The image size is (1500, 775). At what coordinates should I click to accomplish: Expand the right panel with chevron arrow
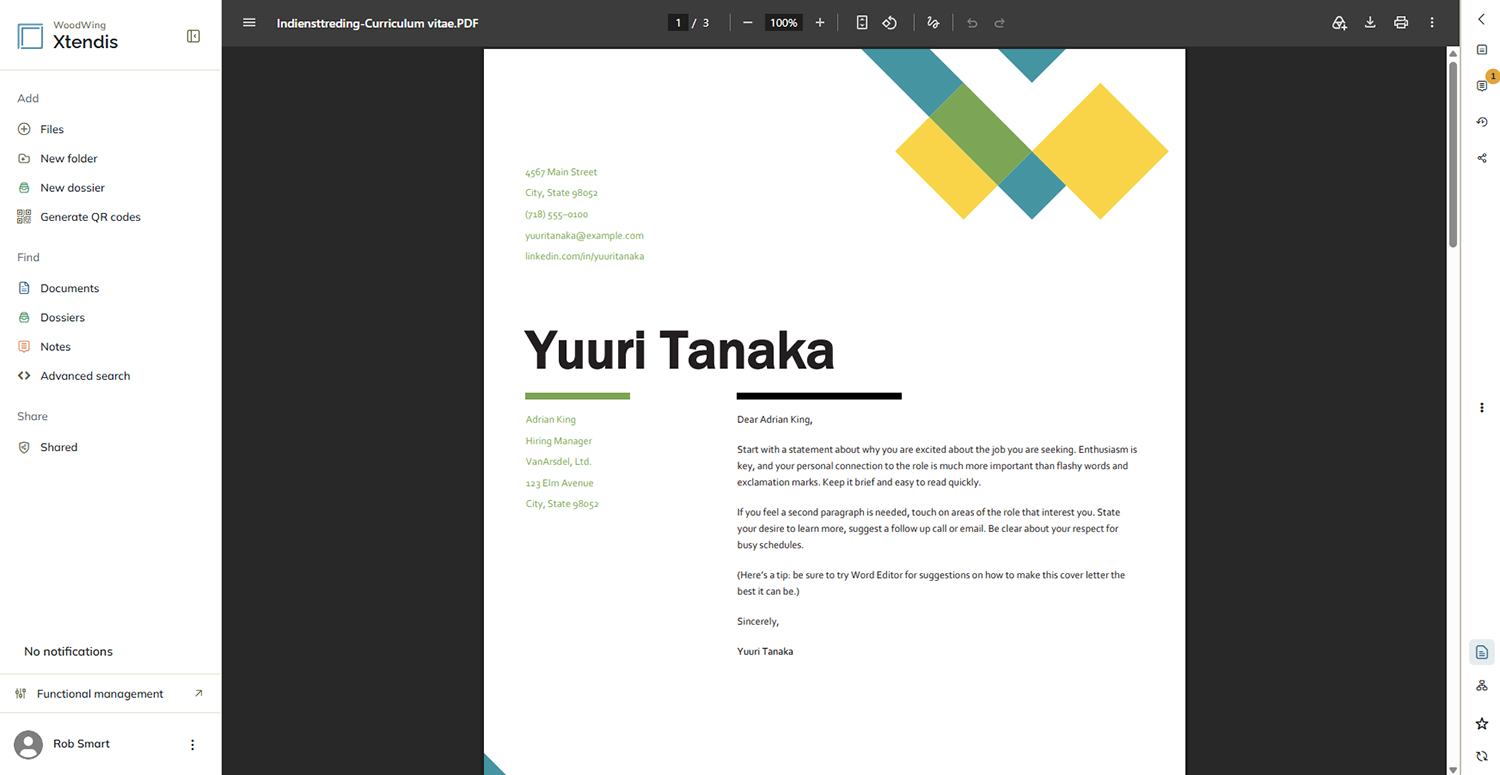1482,19
